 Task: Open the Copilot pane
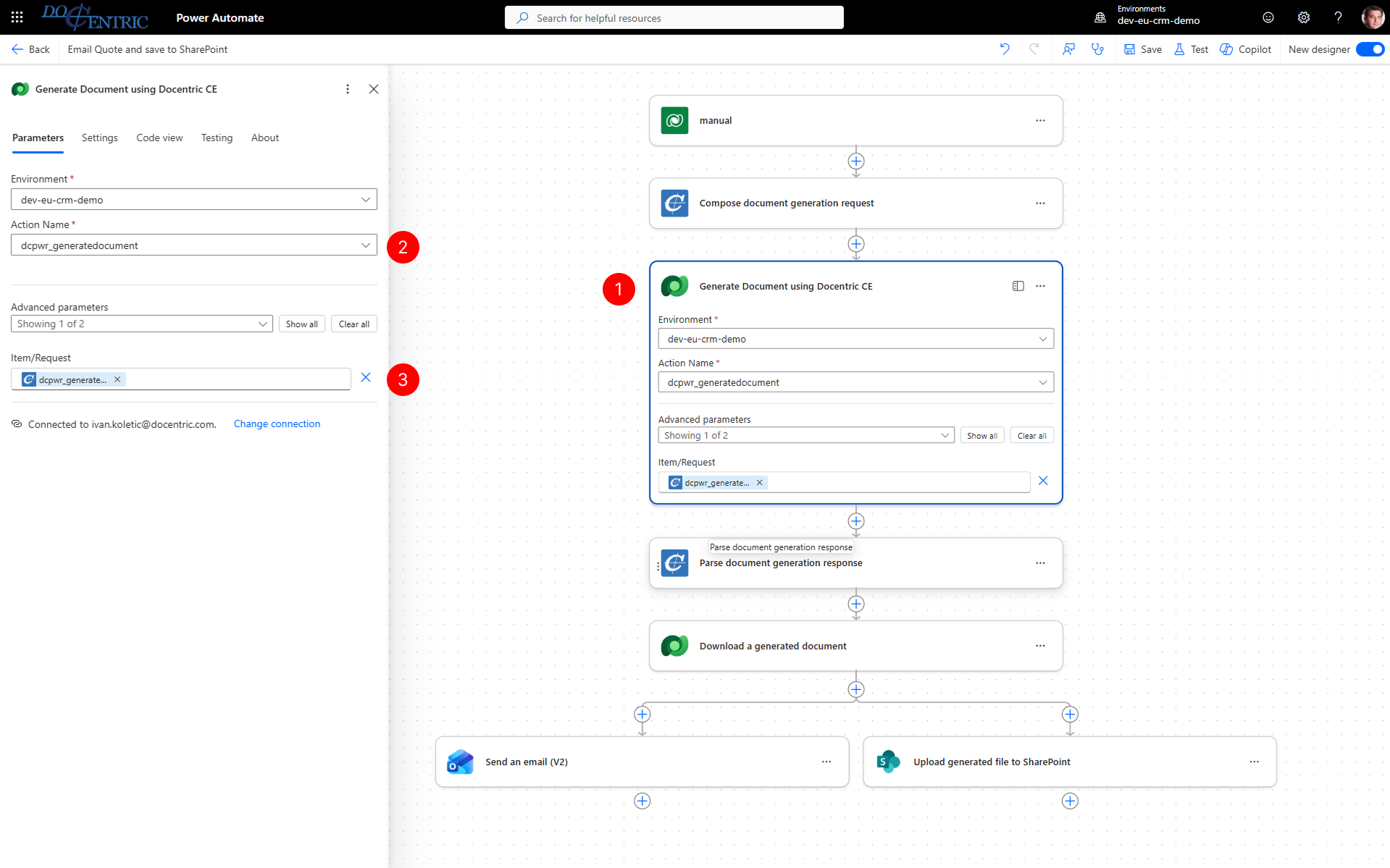pyautogui.click(x=1246, y=49)
